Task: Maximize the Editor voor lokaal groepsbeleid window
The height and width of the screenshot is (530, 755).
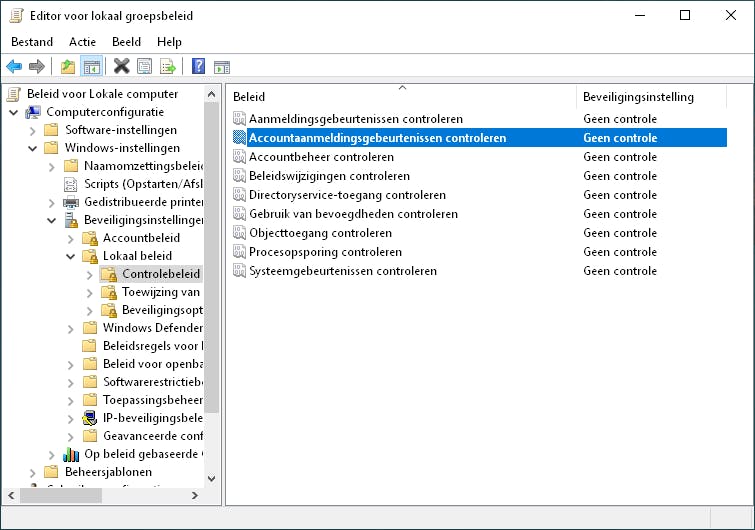Action: click(685, 15)
